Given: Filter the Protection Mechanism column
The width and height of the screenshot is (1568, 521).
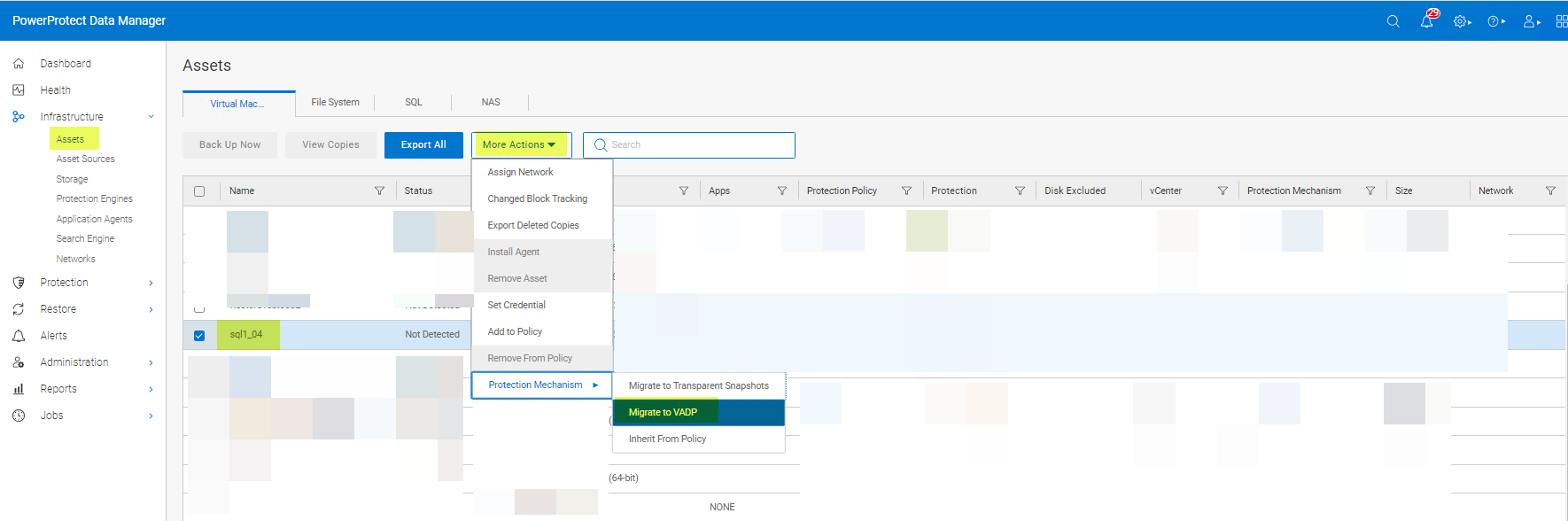Looking at the screenshot, I should coord(1370,191).
